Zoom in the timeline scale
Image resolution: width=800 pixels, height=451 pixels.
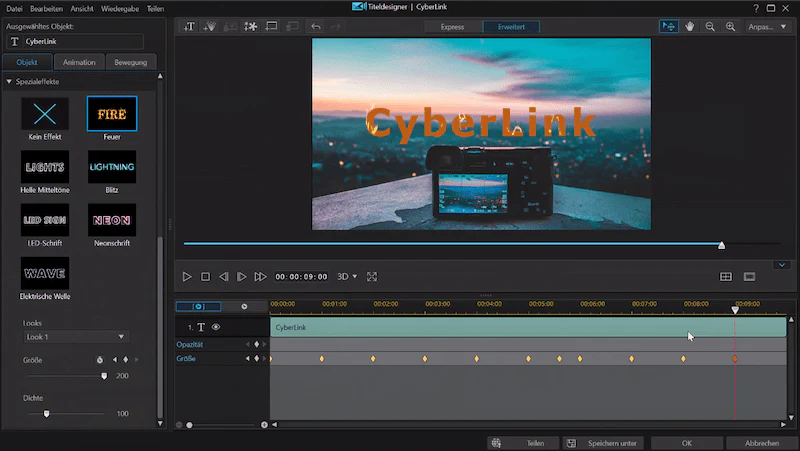click(264, 424)
